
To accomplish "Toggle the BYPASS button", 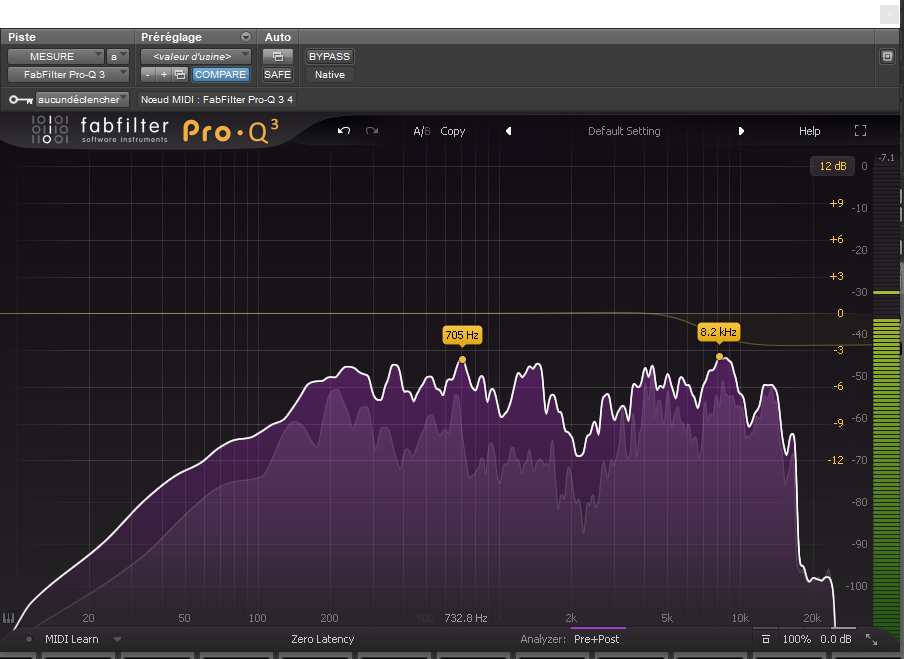I will tap(329, 57).
